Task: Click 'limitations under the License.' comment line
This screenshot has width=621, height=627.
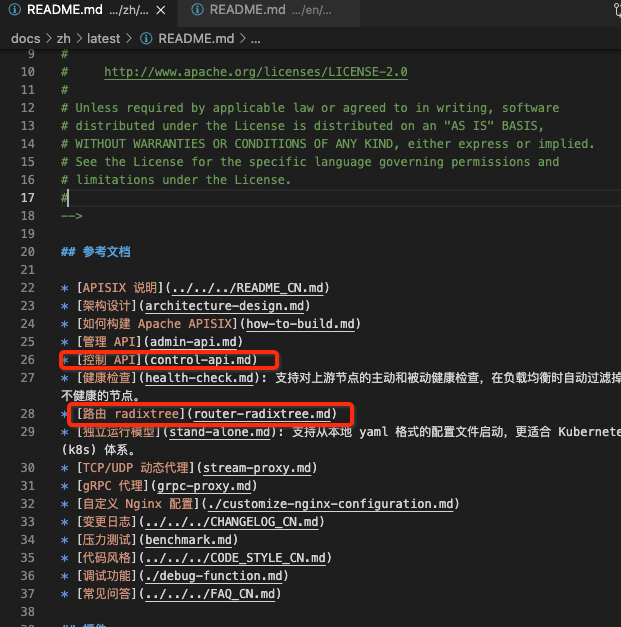Action: tap(176, 180)
